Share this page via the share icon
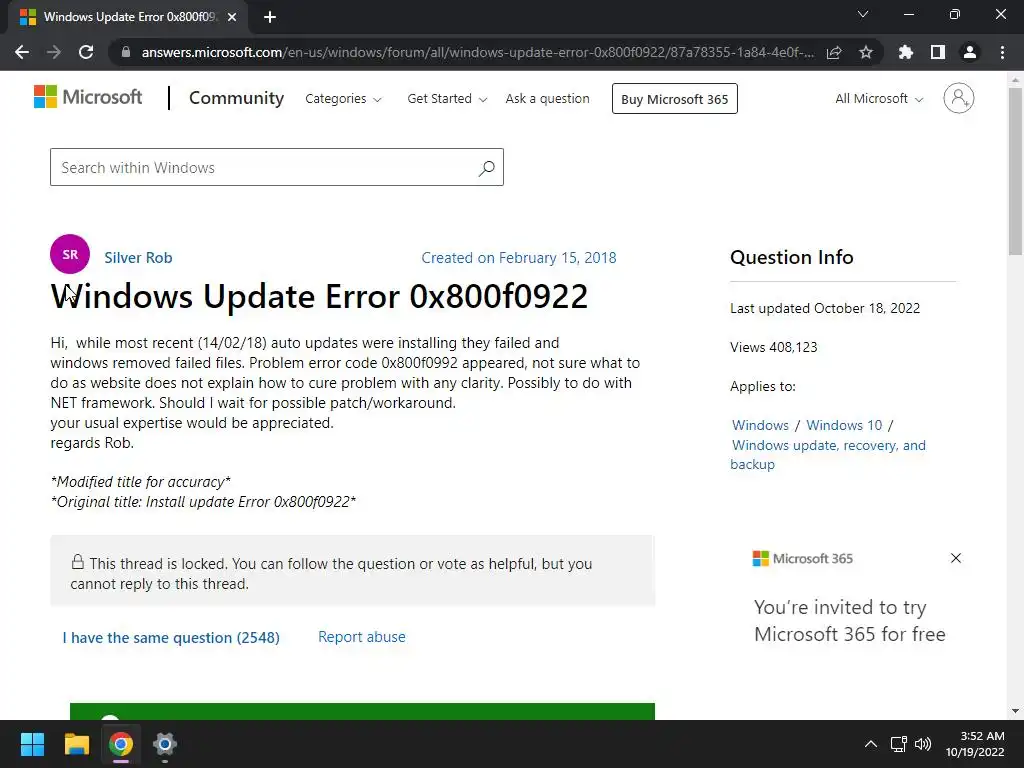The width and height of the screenshot is (1024, 768). click(x=834, y=52)
